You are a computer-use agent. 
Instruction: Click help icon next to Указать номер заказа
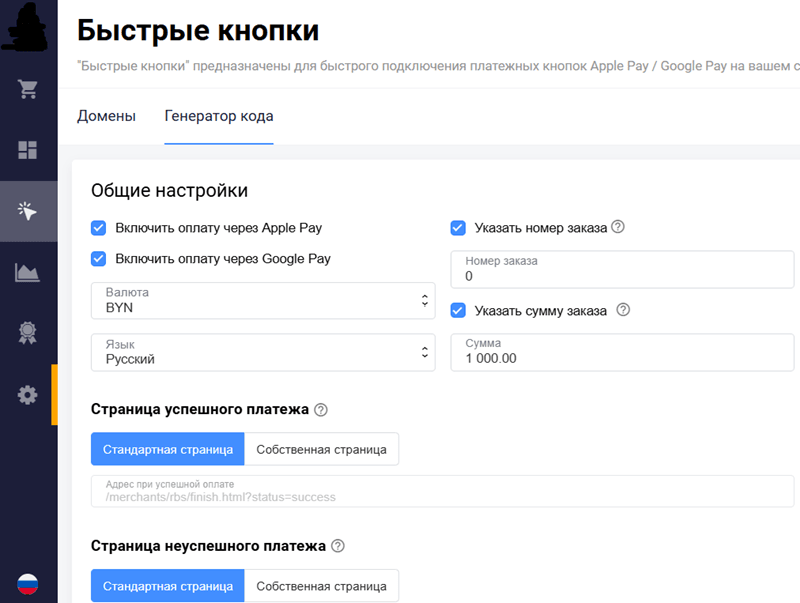pos(618,227)
